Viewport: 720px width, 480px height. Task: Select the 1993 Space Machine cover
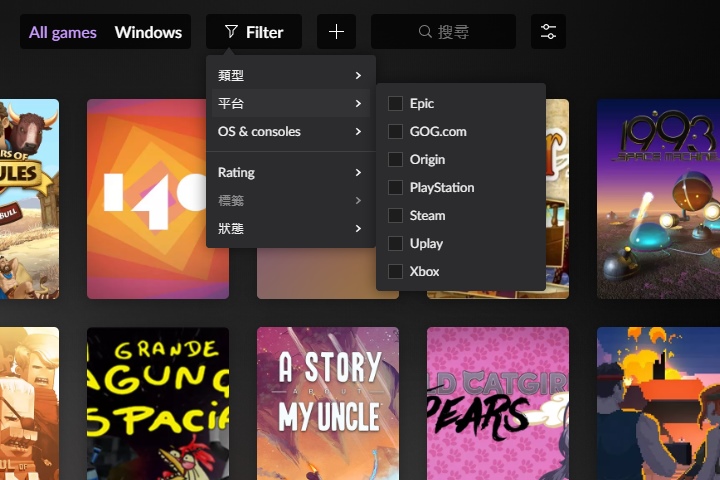pyautogui.click(x=658, y=198)
